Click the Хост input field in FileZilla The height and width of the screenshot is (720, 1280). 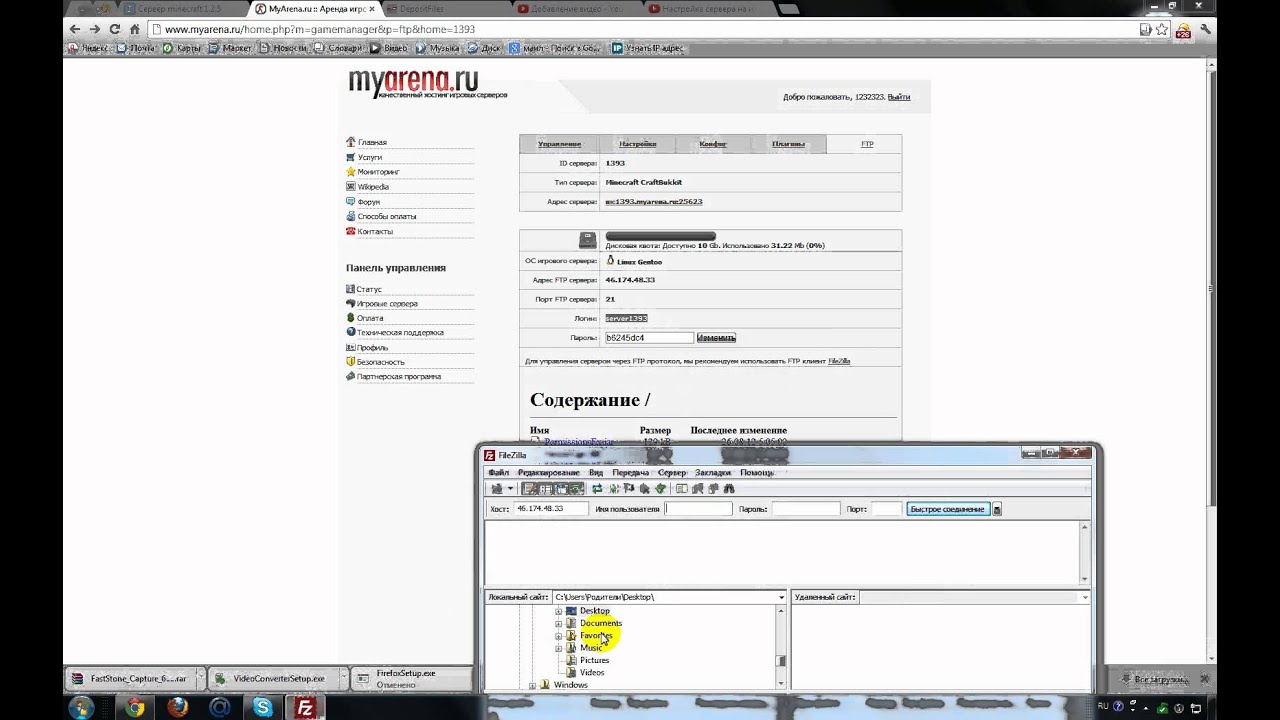pos(551,509)
